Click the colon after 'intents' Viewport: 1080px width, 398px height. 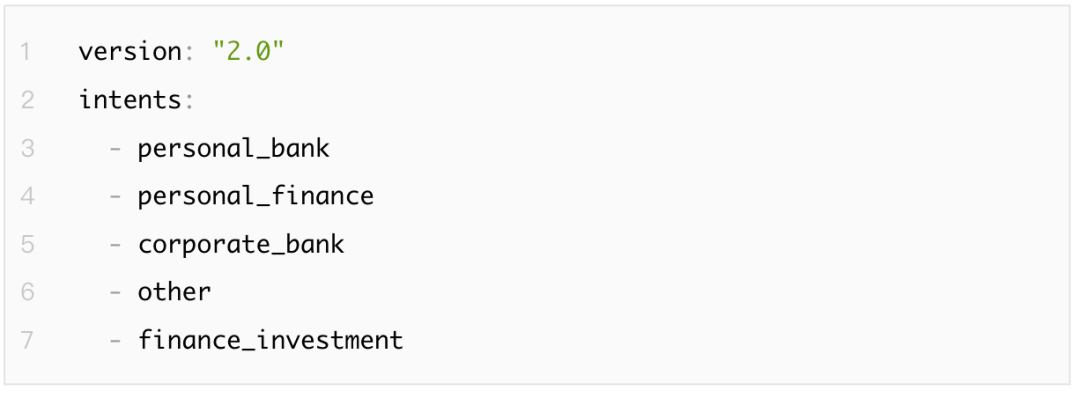(x=189, y=102)
